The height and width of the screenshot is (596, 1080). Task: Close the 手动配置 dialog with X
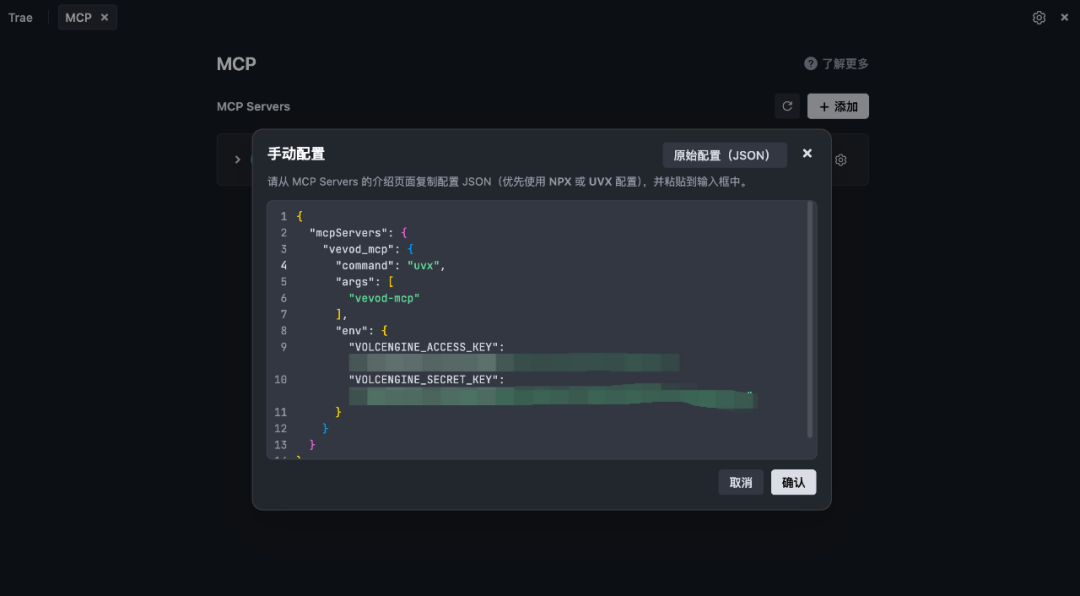(807, 153)
